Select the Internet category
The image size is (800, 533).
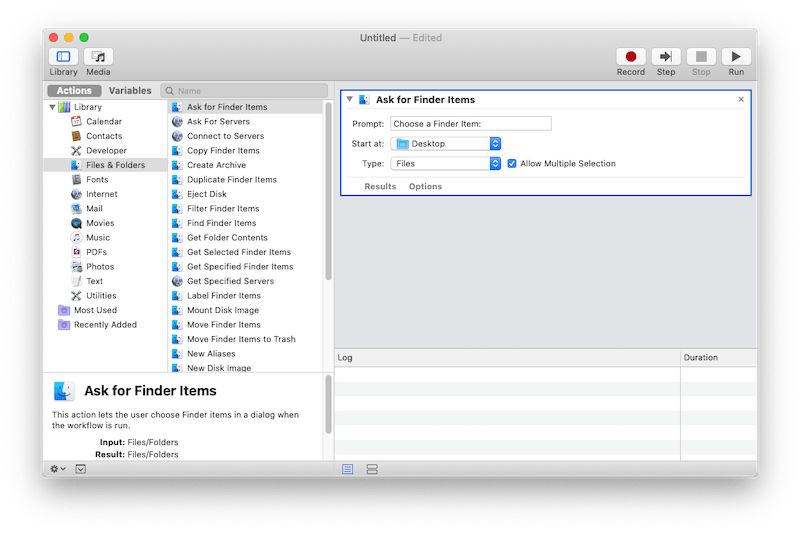pyautogui.click(x=101, y=194)
